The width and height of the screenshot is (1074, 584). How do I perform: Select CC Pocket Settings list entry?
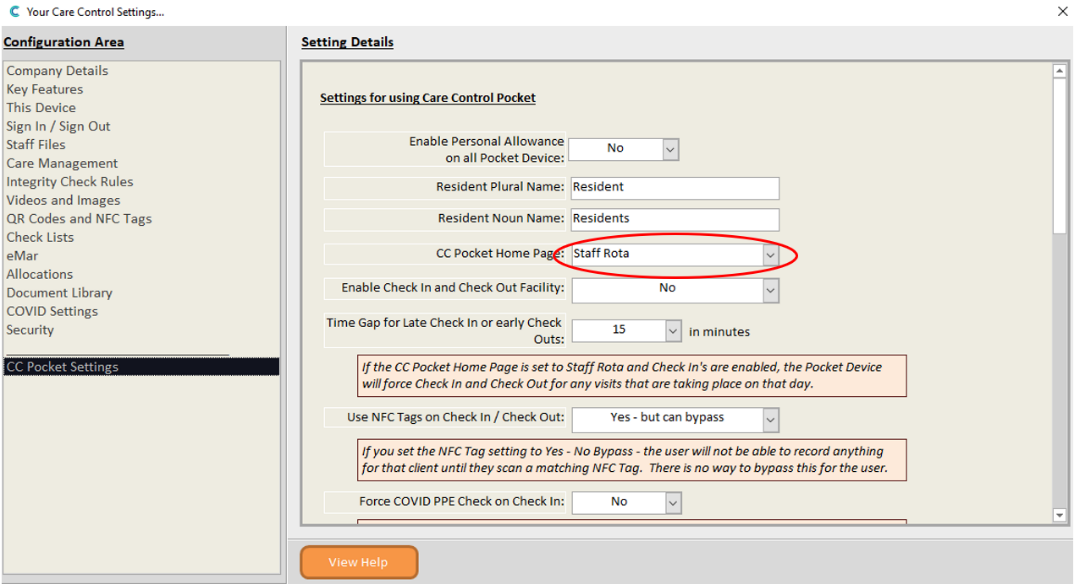click(x=62, y=367)
